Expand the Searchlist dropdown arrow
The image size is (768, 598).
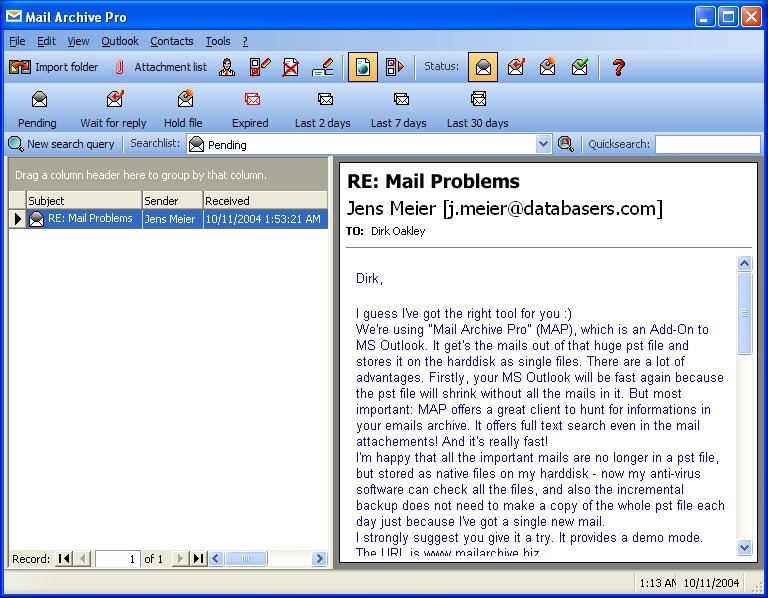pos(543,144)
